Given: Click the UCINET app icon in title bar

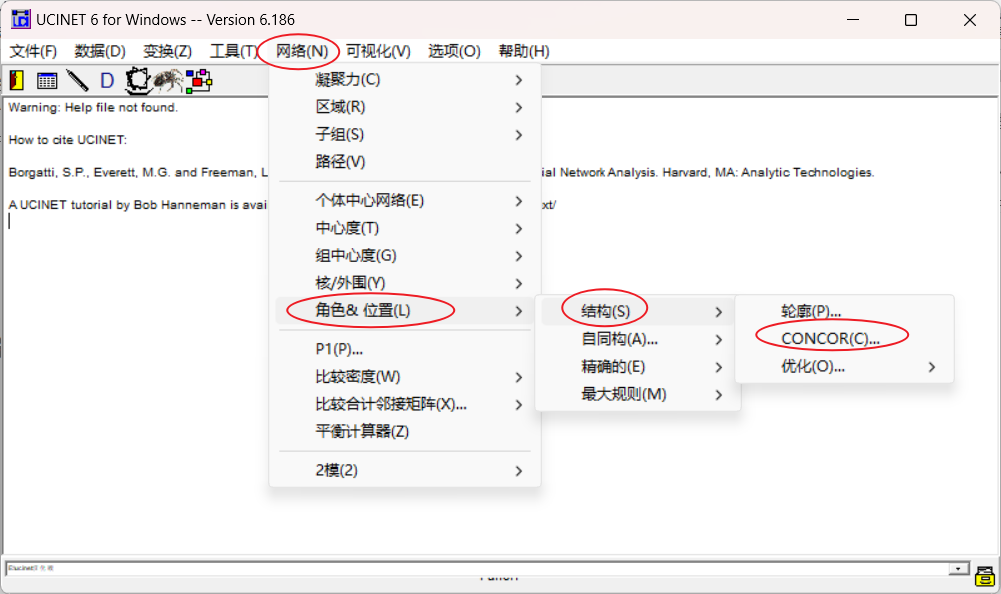Looking at the screenshot, I should 20,20.
